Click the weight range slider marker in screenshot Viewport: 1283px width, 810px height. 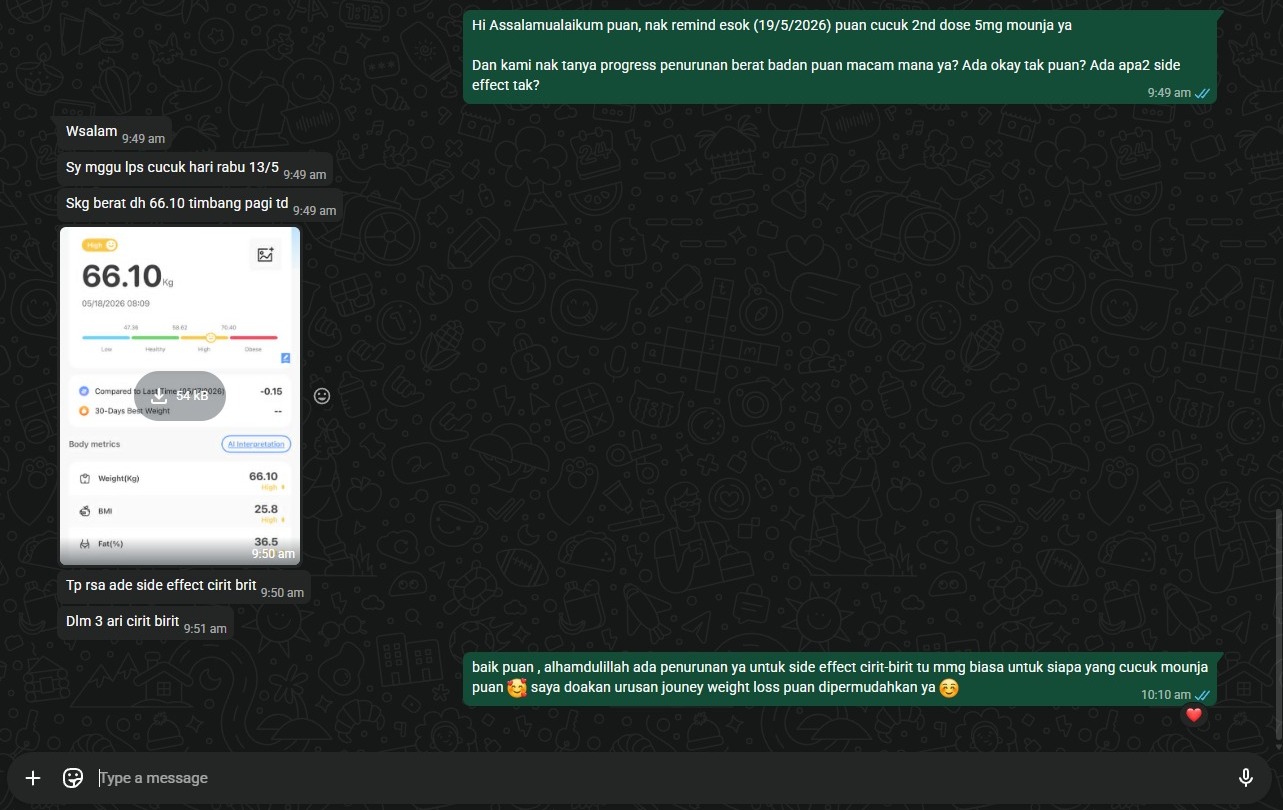[210, 338]
